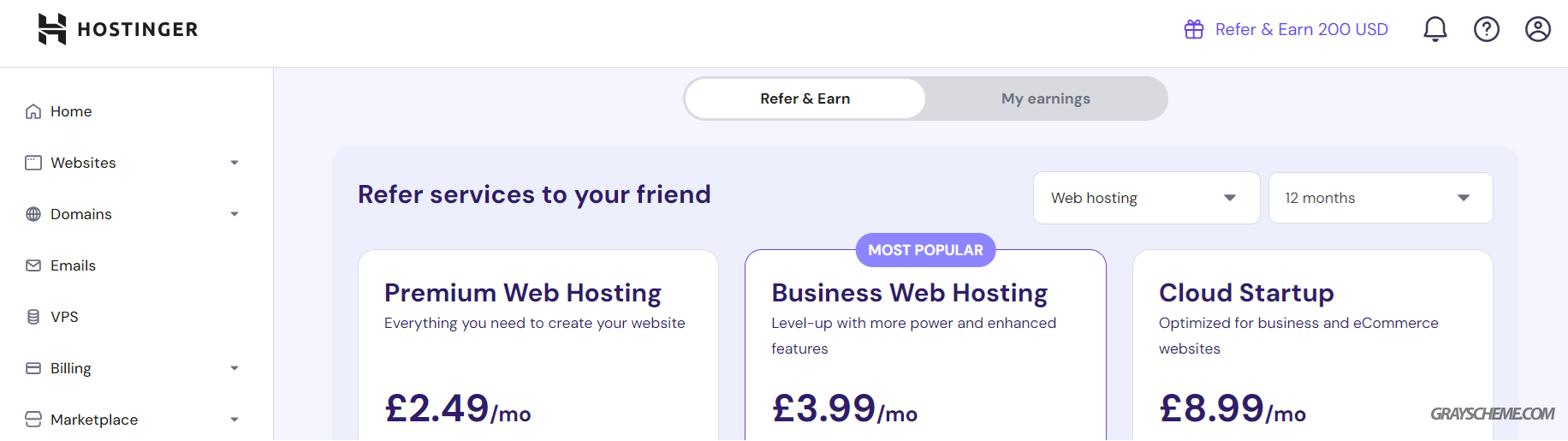Open the user profile account icon
The width and height of the screenshot is (1568, 441).
[1538, 29]
